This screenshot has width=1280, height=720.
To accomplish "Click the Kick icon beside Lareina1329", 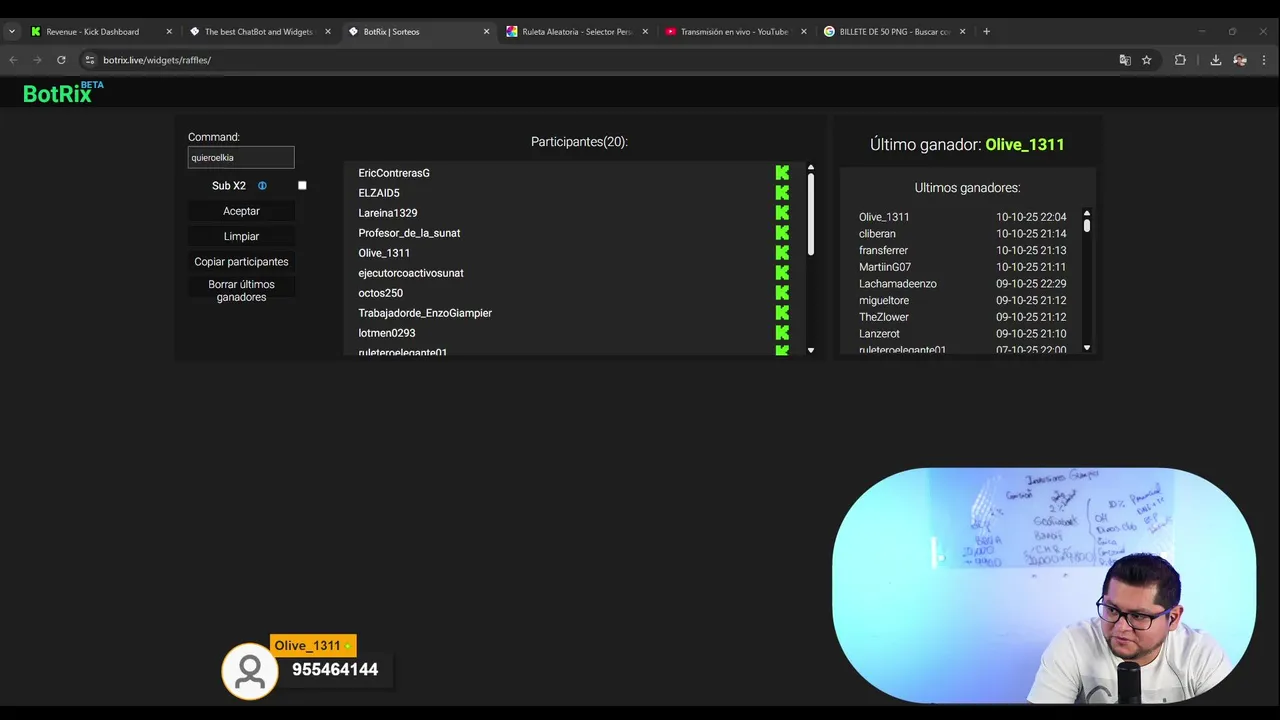I will tap(782, 213).
